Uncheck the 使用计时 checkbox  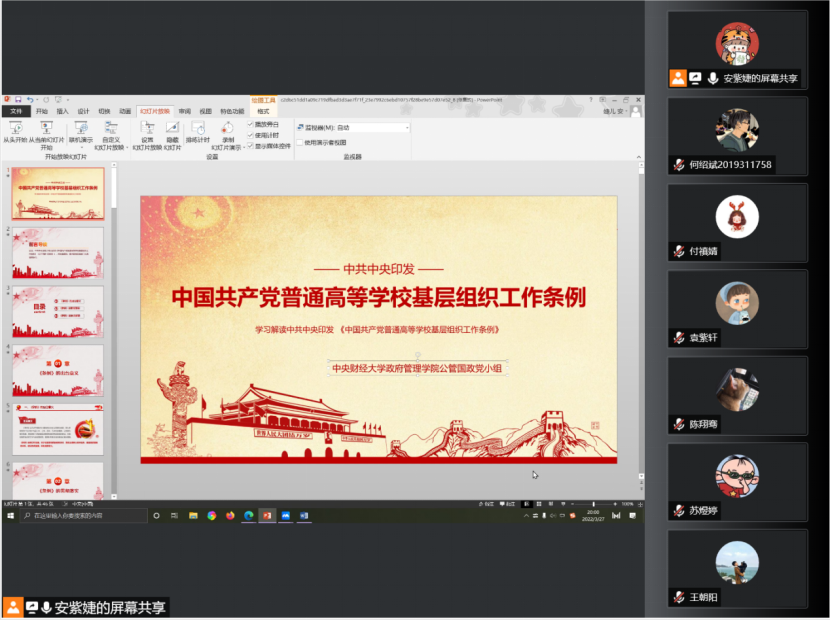pyautogui.click(x=251, y=135)
